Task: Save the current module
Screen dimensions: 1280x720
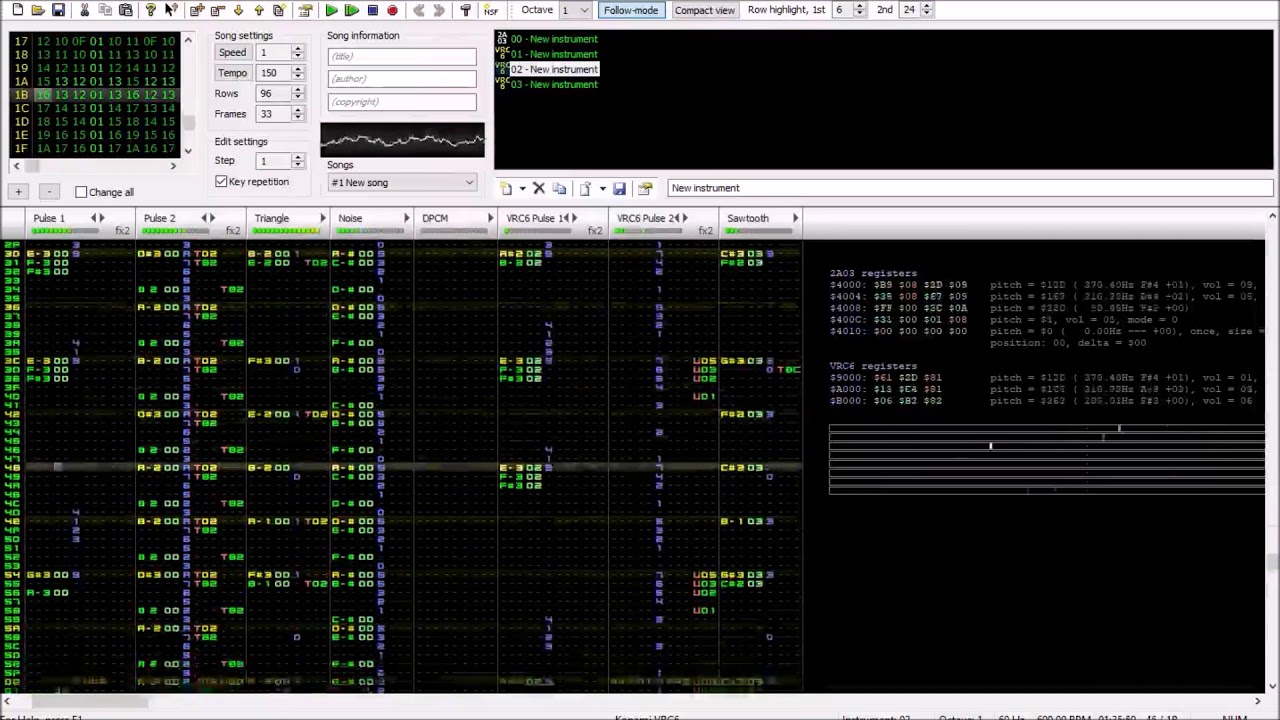Action: coord(58,10)
